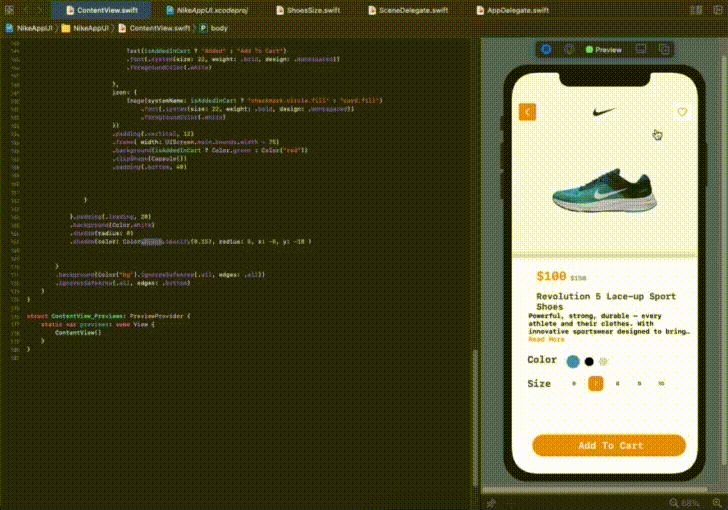Click the canvas vertical scrollbar

pos(725,260)
